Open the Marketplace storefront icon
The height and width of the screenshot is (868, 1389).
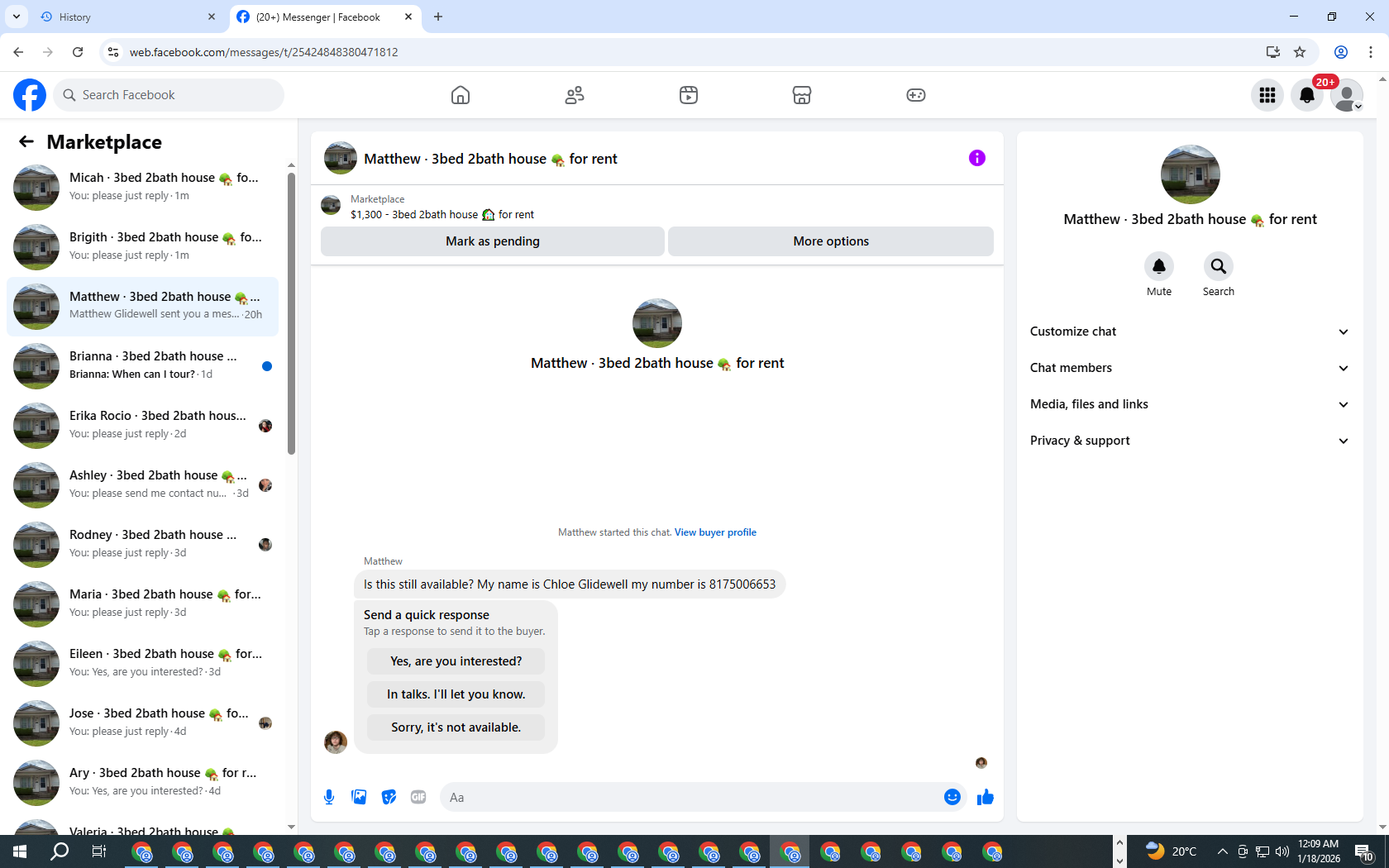(802, 95)
